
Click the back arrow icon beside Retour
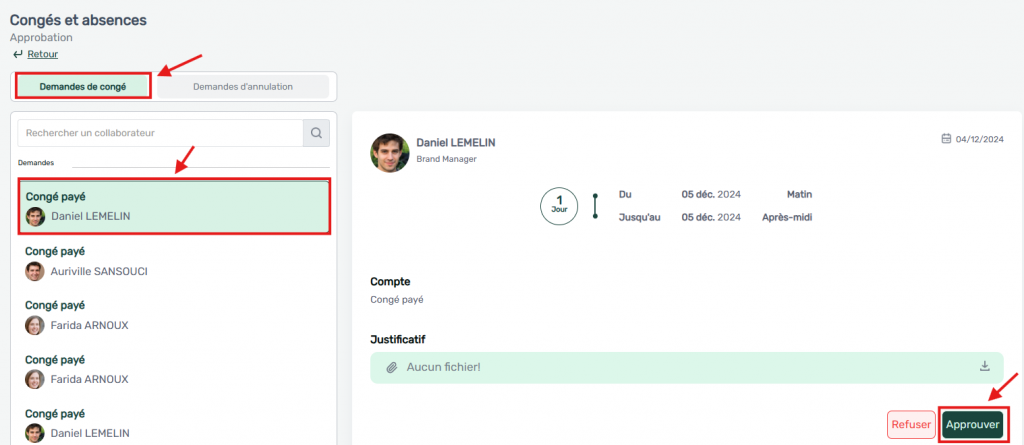(x=17, y=54)
